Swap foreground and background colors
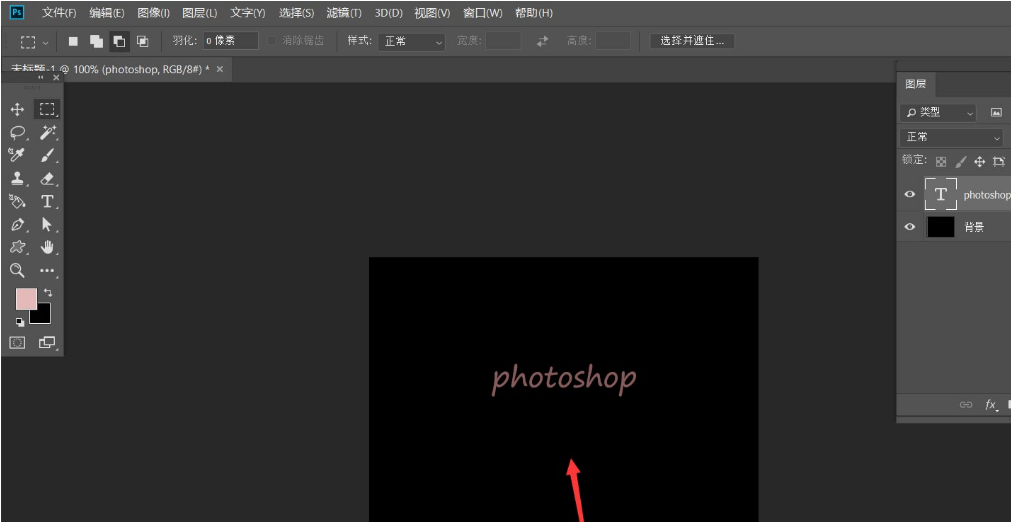The width and height of the screenshot is (1011, 522). (x=47, y=293)
